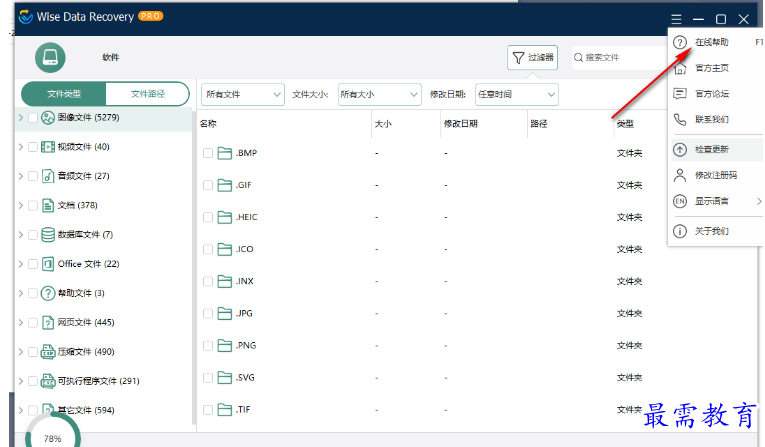The height and width of the screenshot is (447, 765).
Task: Check the 视频文件 (40) checkbox
Action: [33, 147]
